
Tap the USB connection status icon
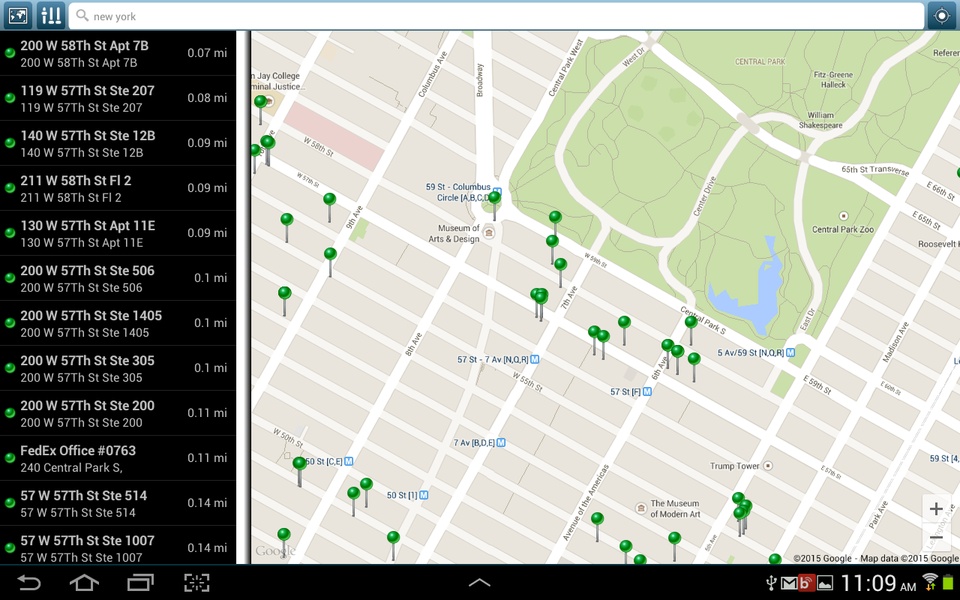point(771,583)
